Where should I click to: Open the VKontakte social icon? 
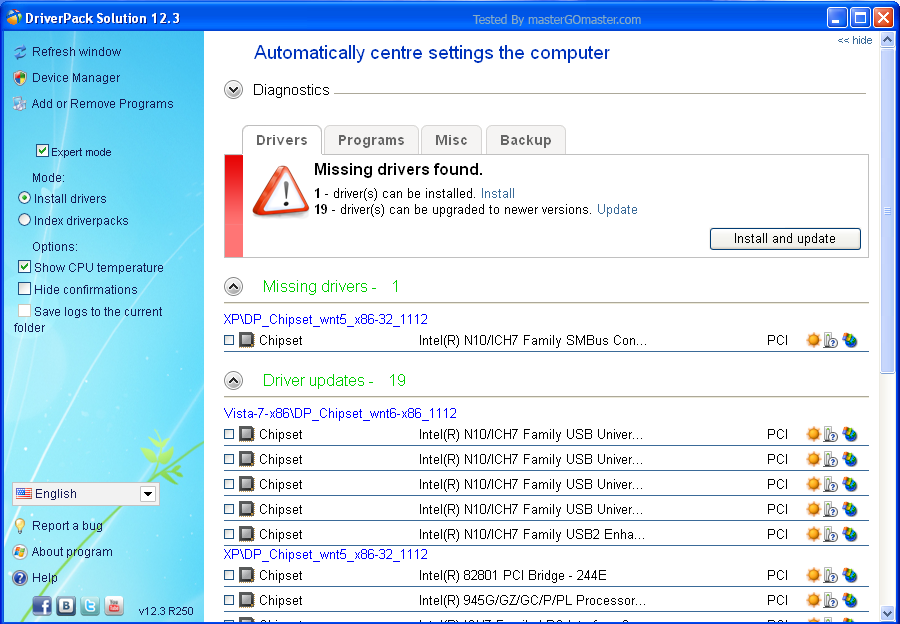66,606
